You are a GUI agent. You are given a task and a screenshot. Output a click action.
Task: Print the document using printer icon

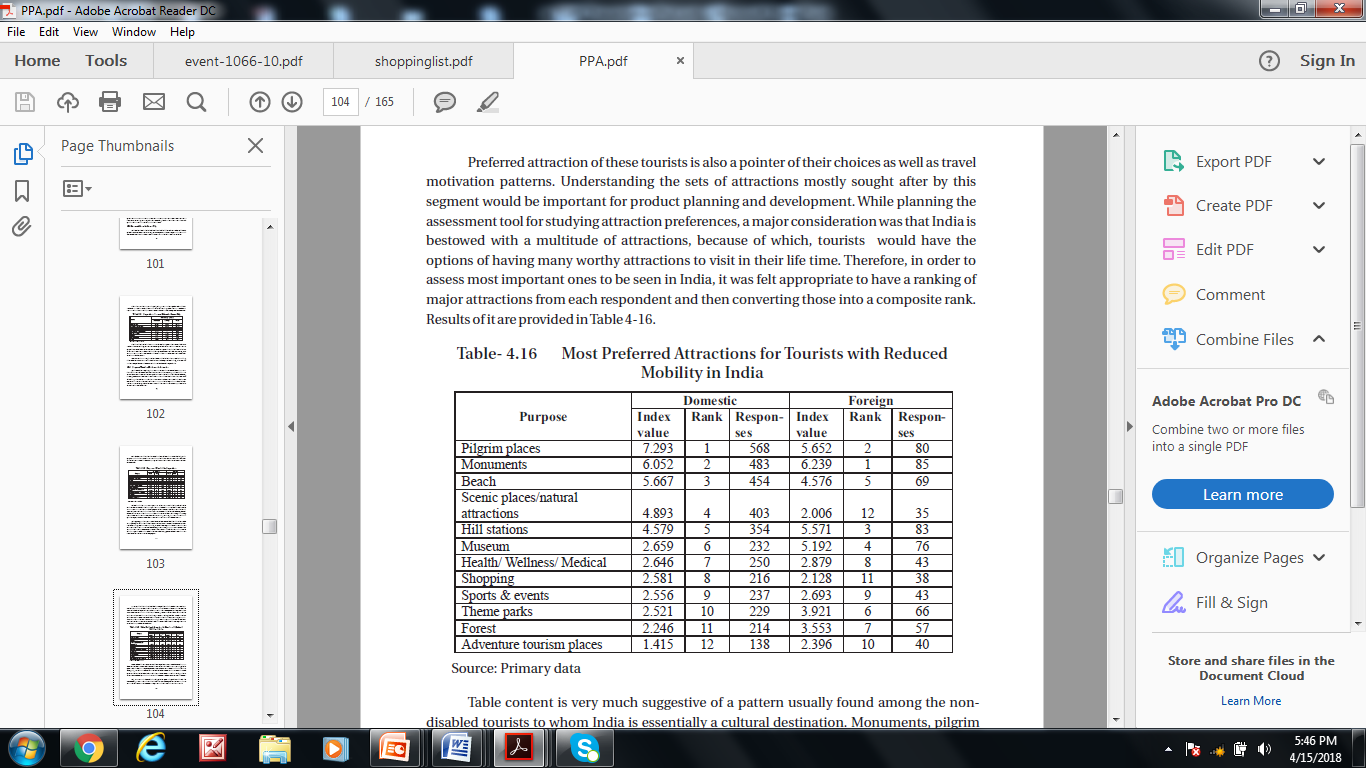tap(110, 102)
